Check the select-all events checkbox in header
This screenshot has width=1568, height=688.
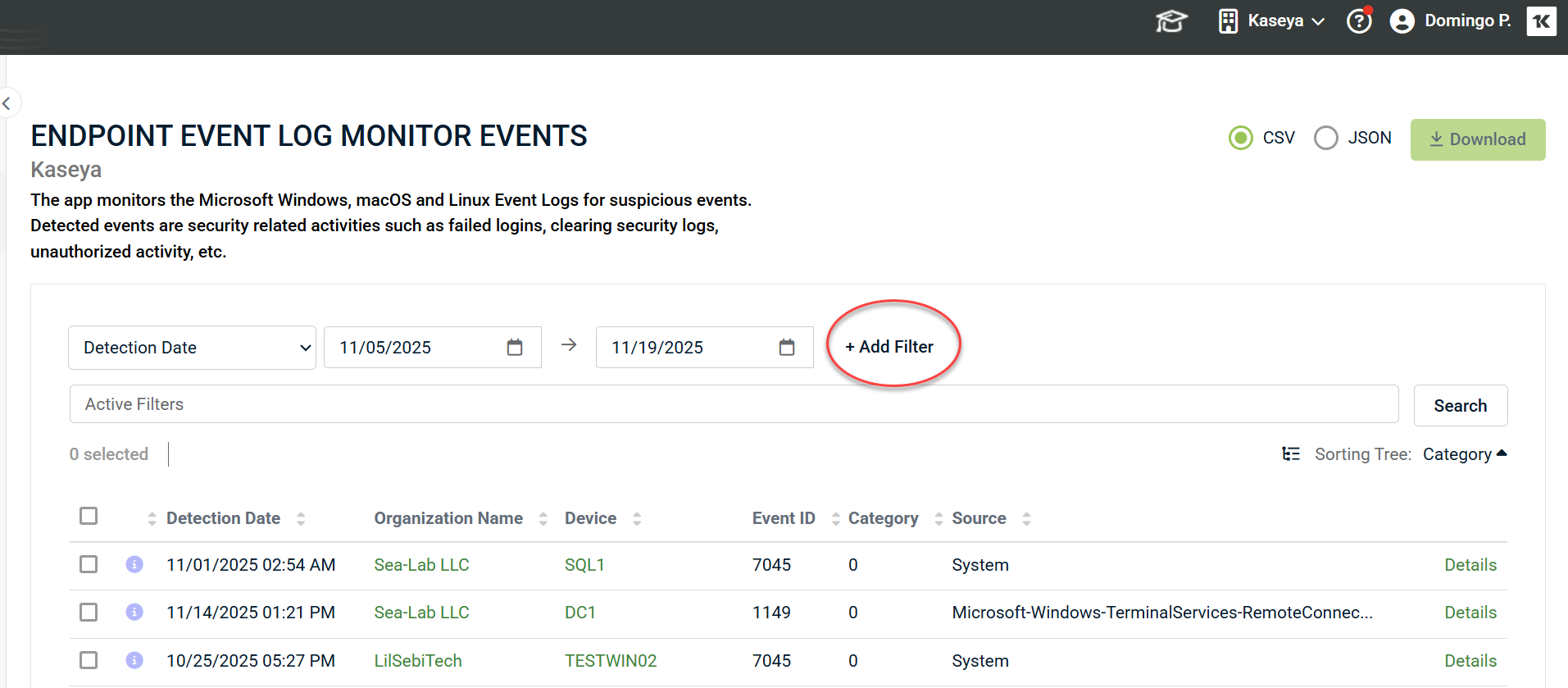pos(89,516)
